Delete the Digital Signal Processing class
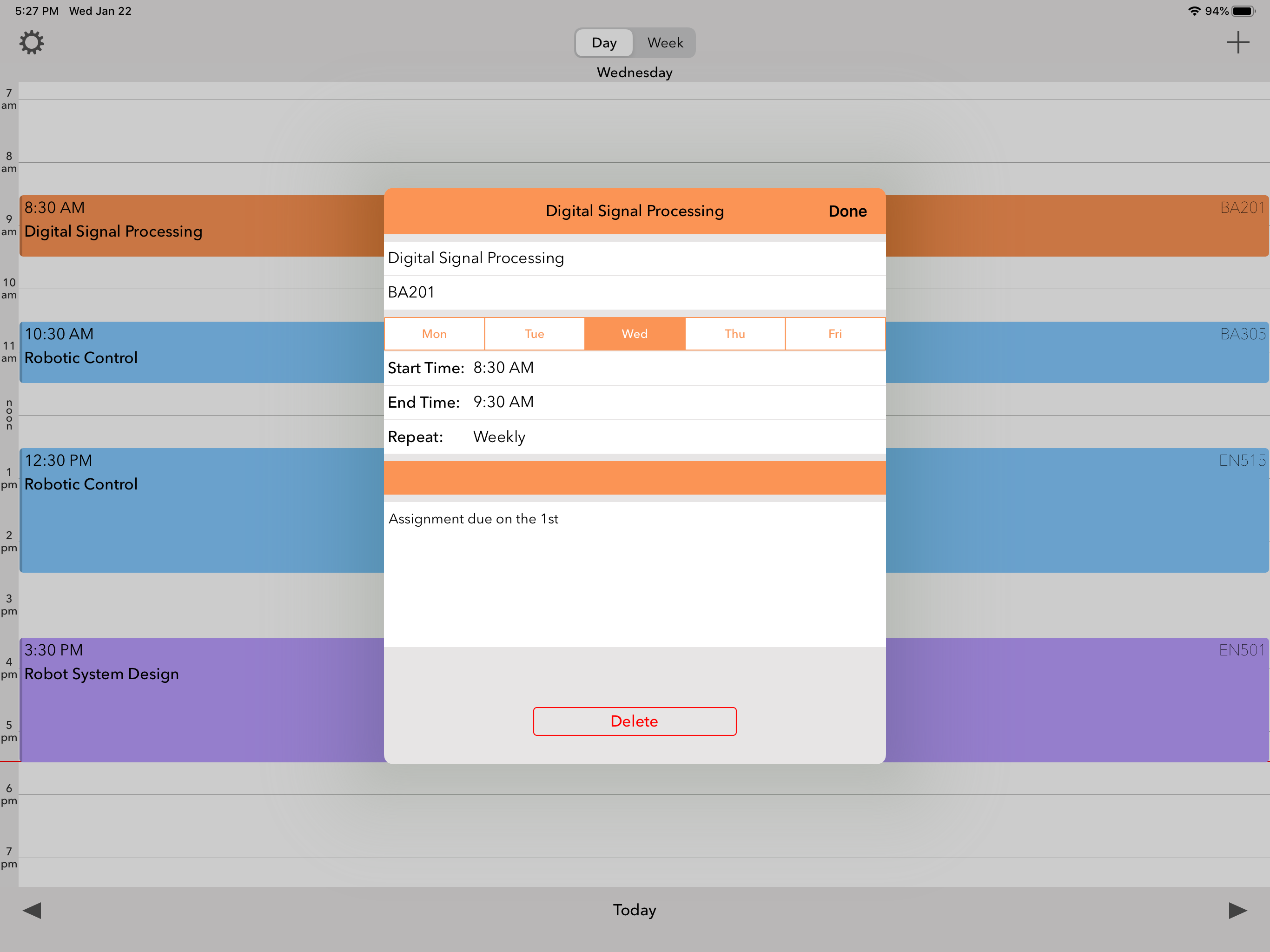This screenshot has height=952, width=1270. click(635, 721)
